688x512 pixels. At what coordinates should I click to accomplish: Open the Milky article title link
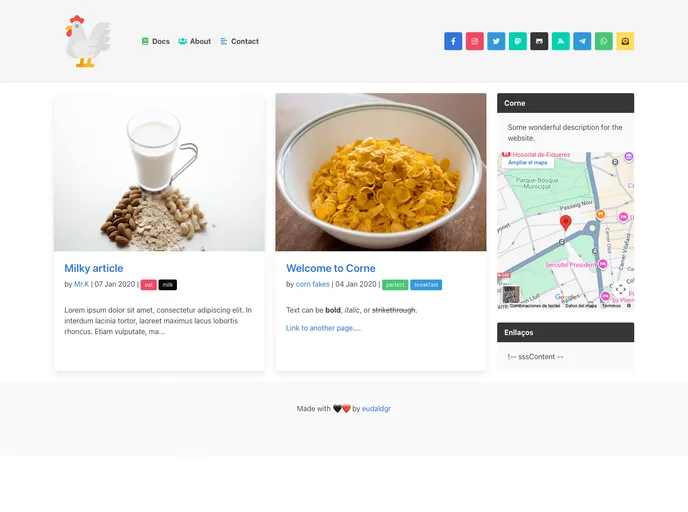coord(93,268)
